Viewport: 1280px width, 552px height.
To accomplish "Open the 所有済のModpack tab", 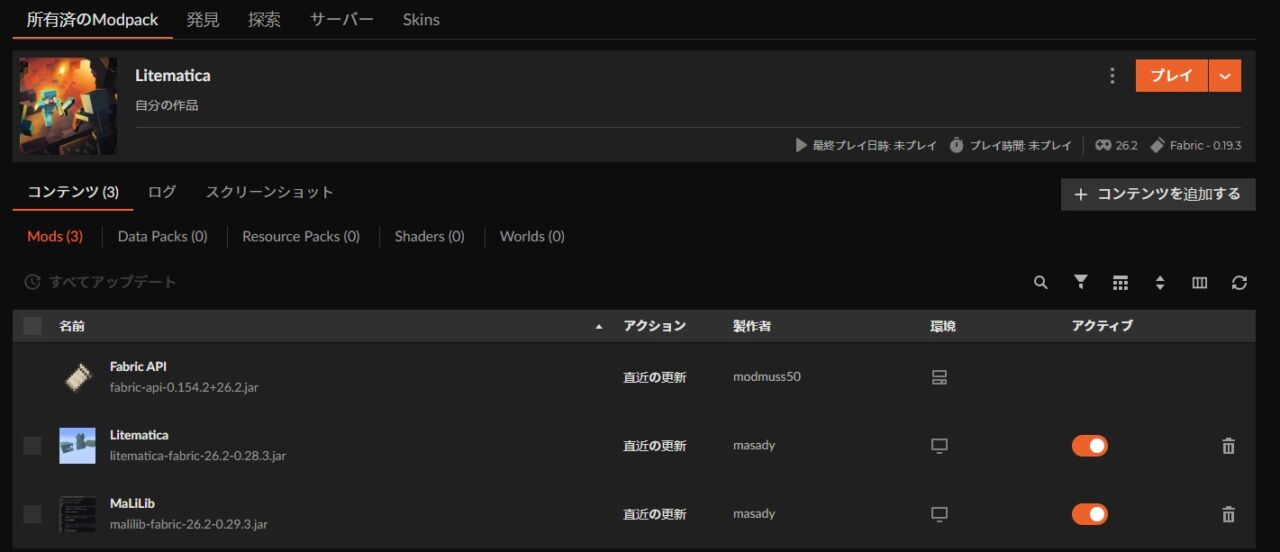I will [x=93, y=20].
